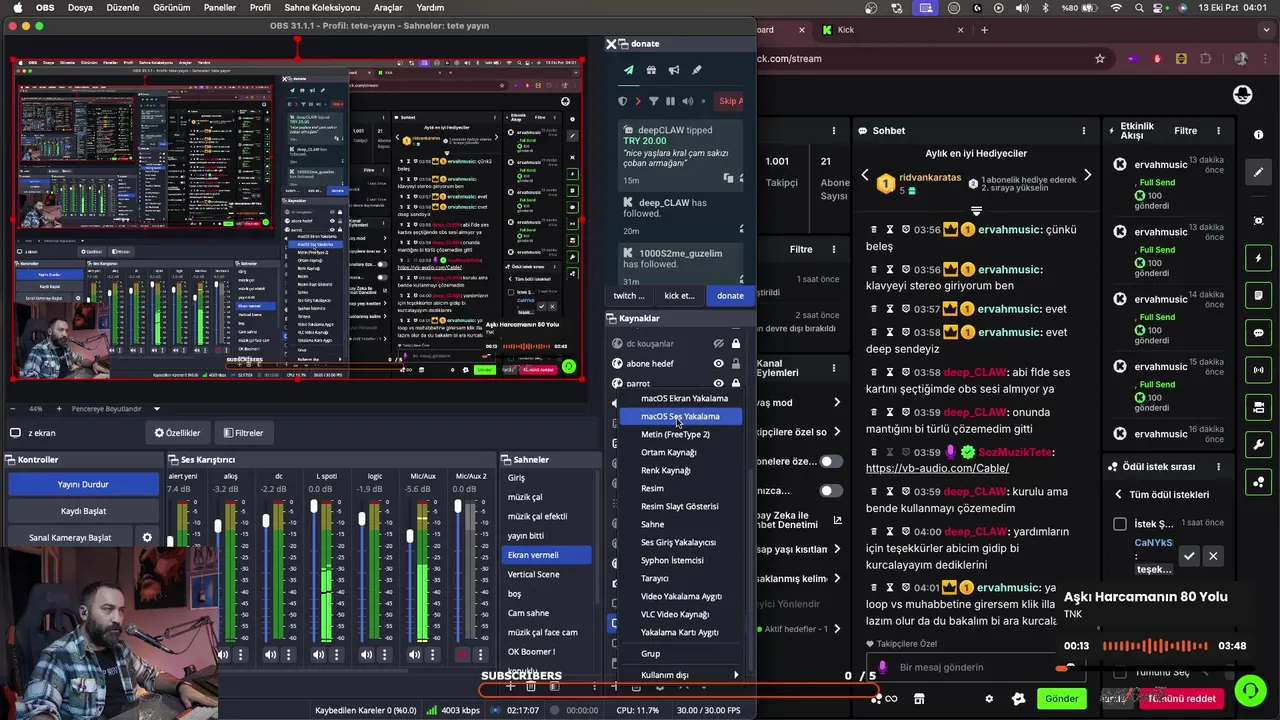Image resolution: width=1280 pixels, height=720 pixels.
Task: Click the funnel filter icon in donate dock
Action: tap(654, 101)
